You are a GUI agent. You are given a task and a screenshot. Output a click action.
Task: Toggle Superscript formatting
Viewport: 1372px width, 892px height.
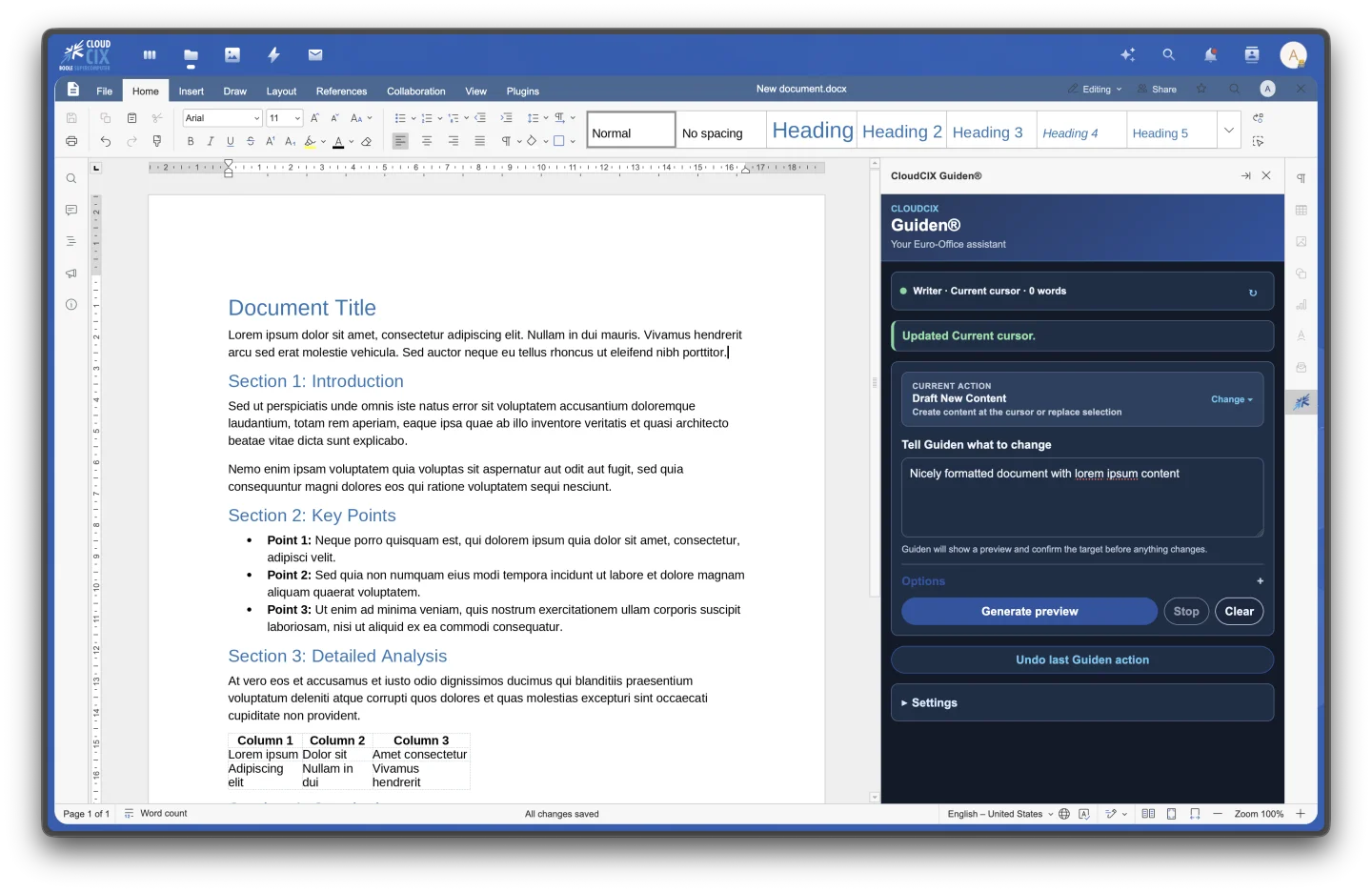tap(271, 141)
